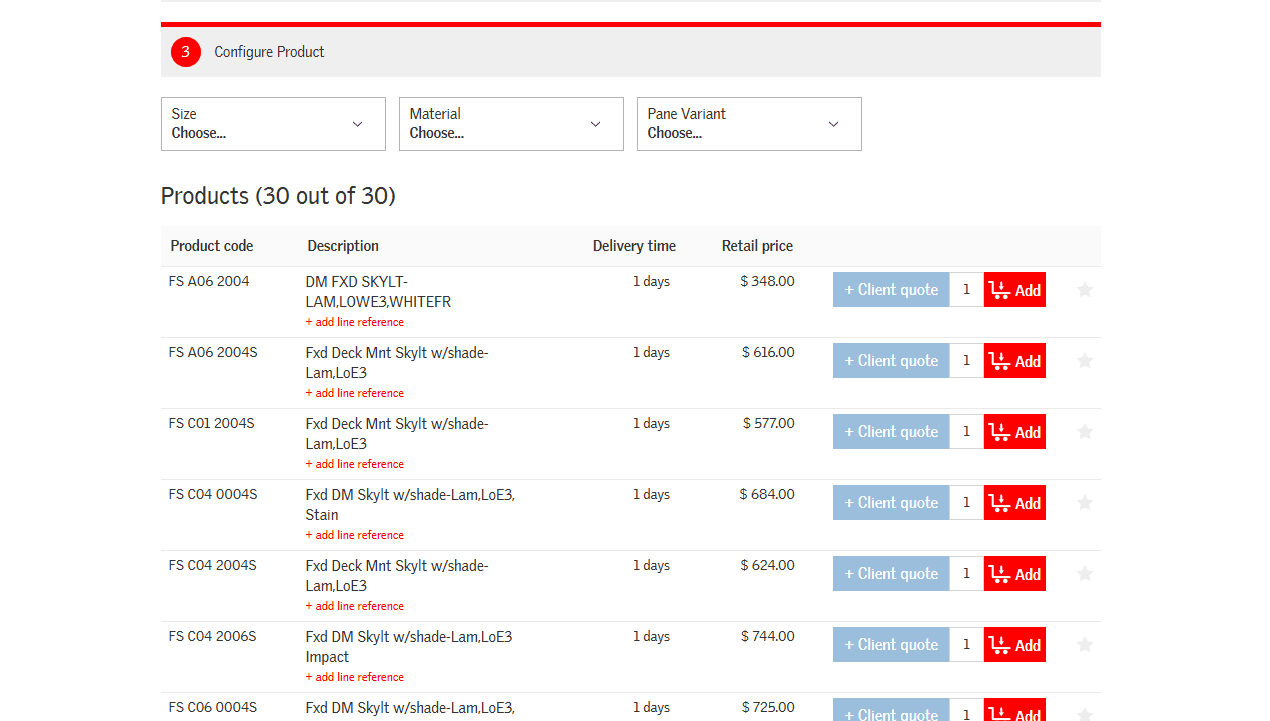Create client quote for FS A06 2004

pyautogui.click(x=891, y=290)
